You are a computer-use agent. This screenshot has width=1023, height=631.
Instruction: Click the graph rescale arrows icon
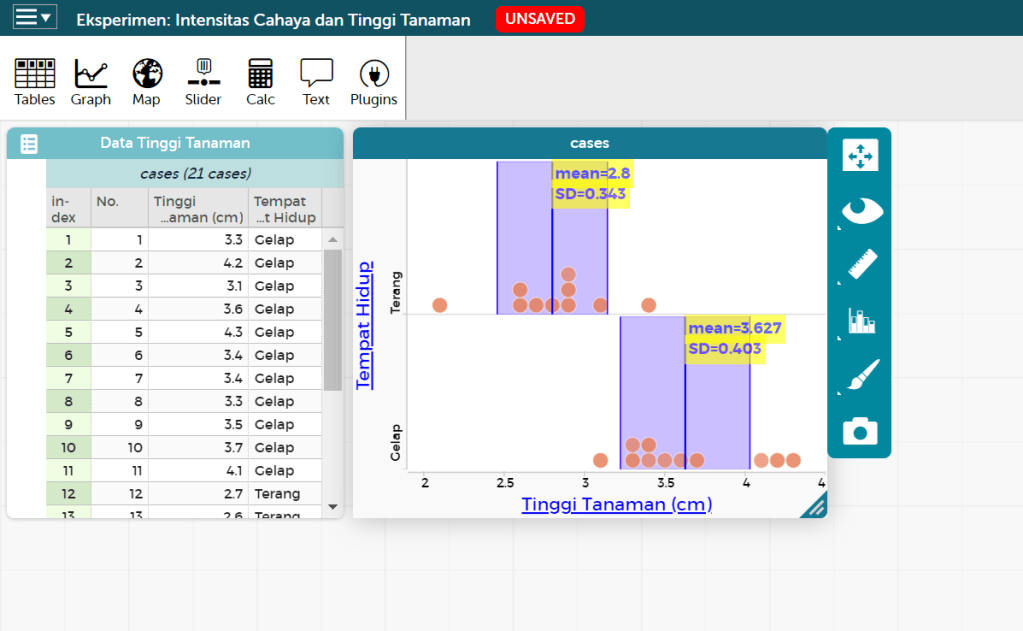(859, 155)
